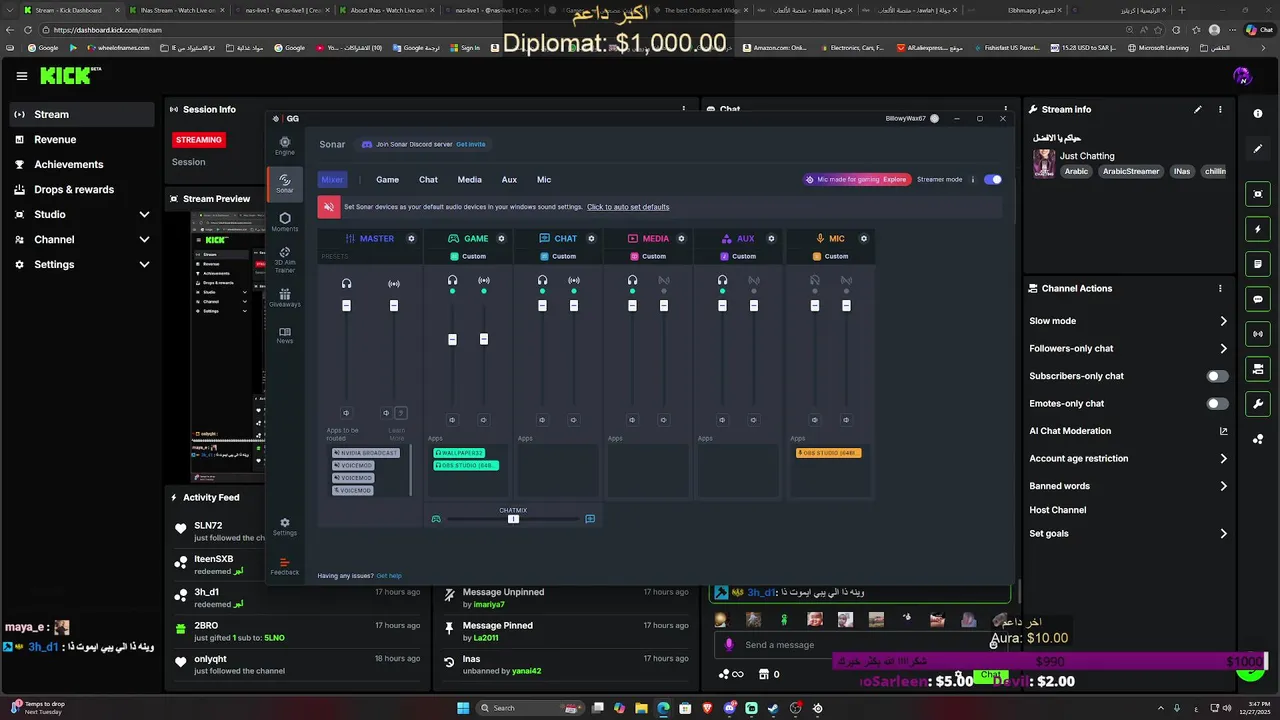Open Slow mode options
Screen dimensions: 1280x720
pos(1129,321)
